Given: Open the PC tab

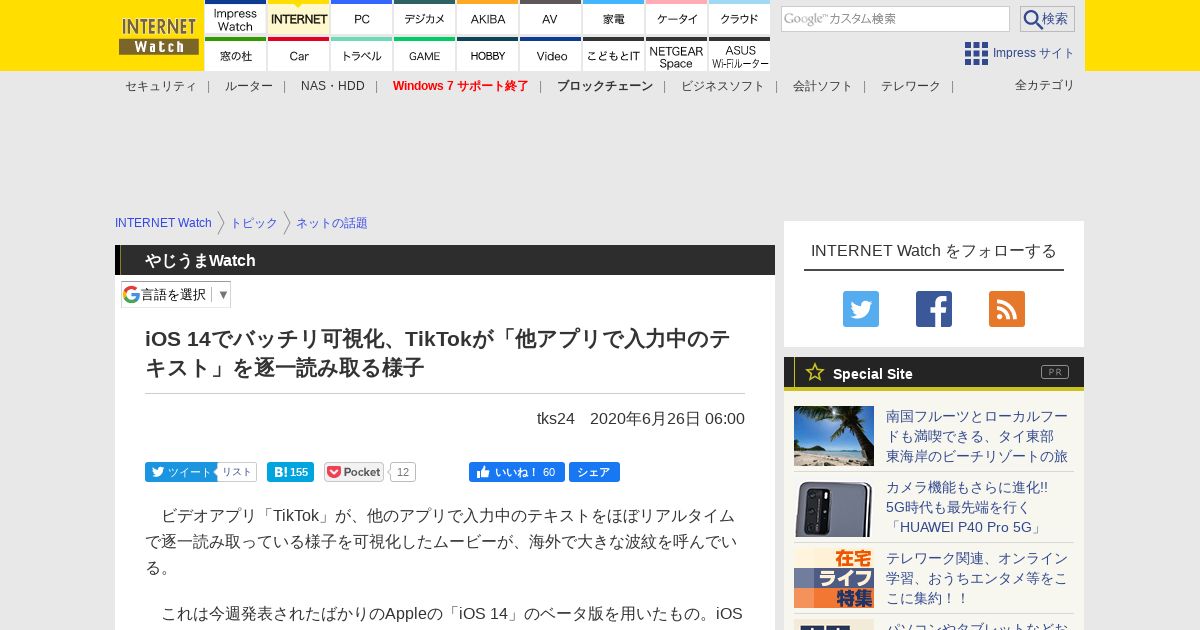Looking at the screenshot, I should click(362, 19).
